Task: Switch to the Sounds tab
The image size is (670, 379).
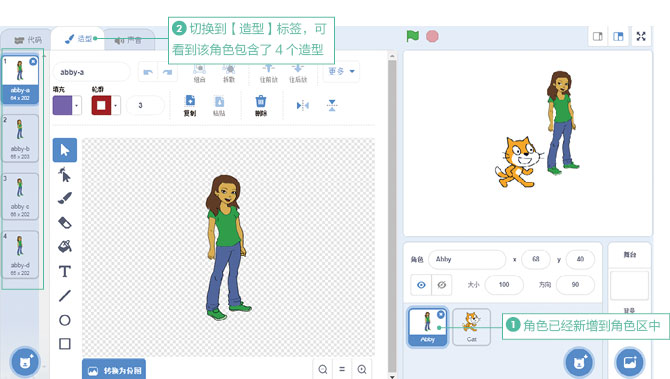Action: [128, 40]
